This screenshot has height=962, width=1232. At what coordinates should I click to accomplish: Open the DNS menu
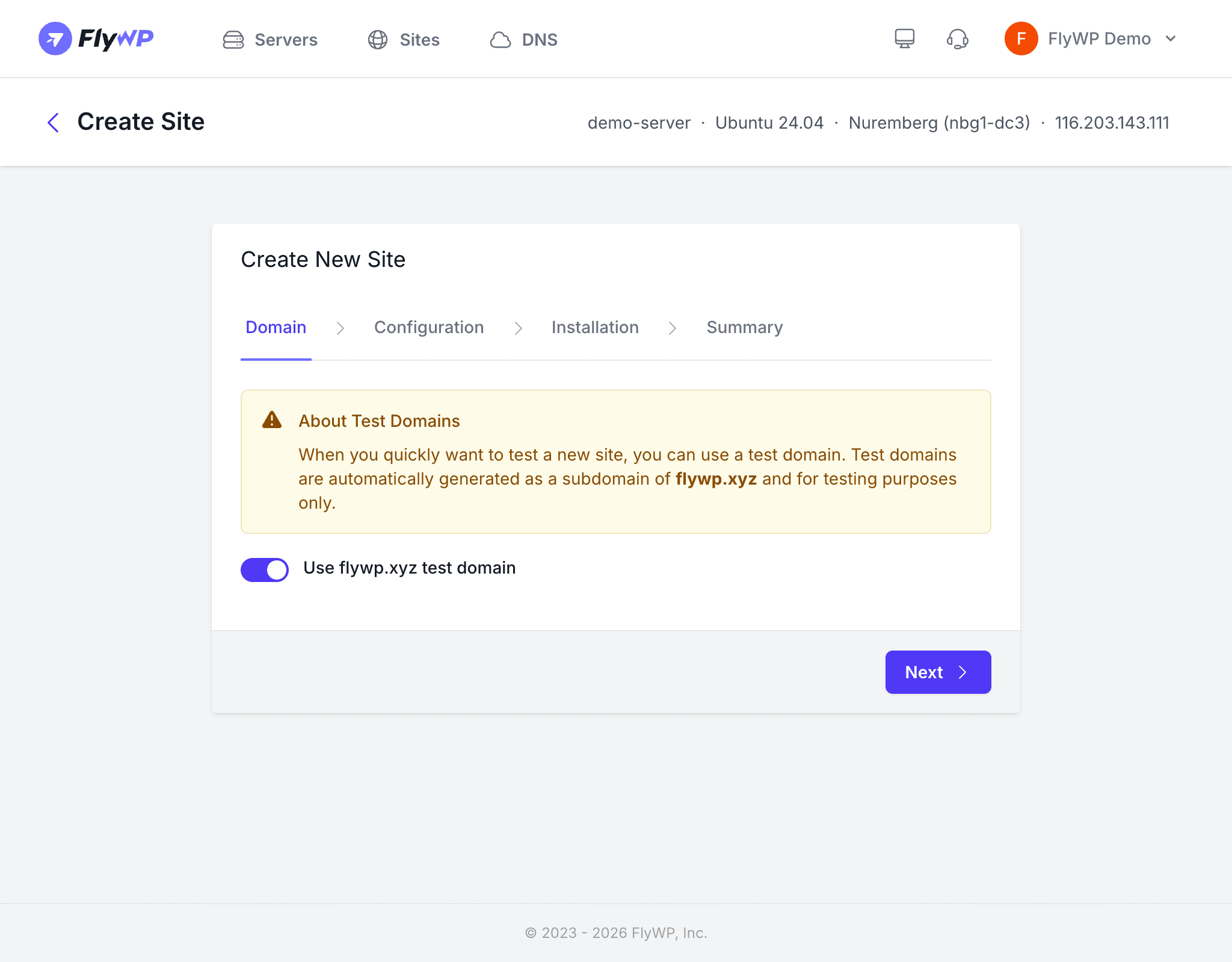point(523,40)
